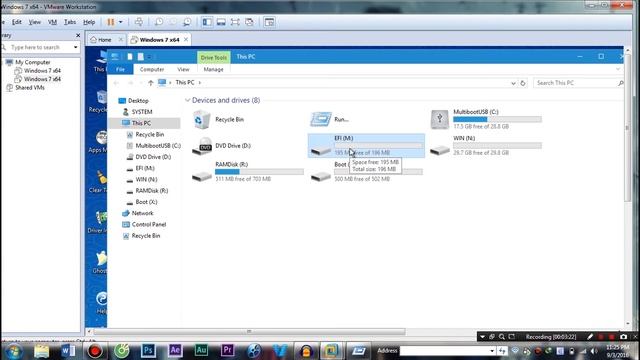Open the Explorer Computer ribbon tab
640x360 pixels.
tap(152, 69)
